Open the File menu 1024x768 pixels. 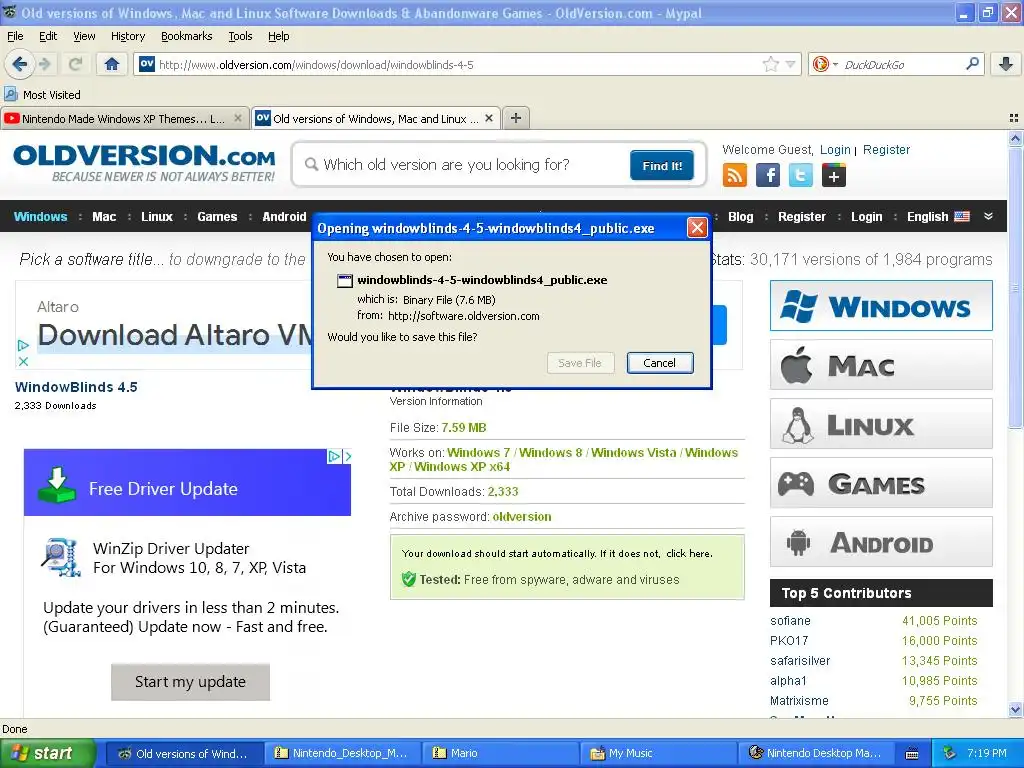(x=15, y=36)
